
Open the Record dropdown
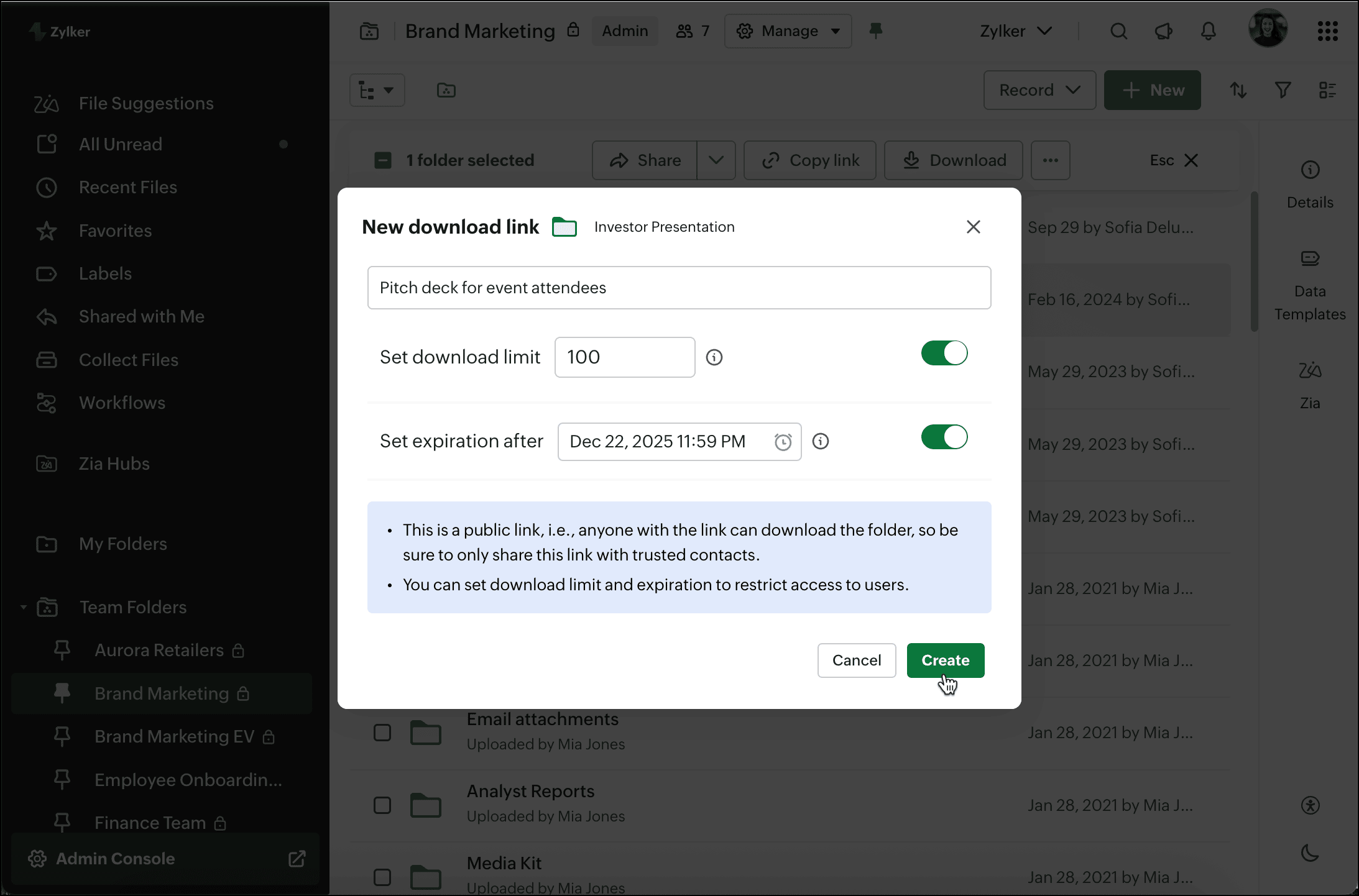click(x=1039, y=91)
